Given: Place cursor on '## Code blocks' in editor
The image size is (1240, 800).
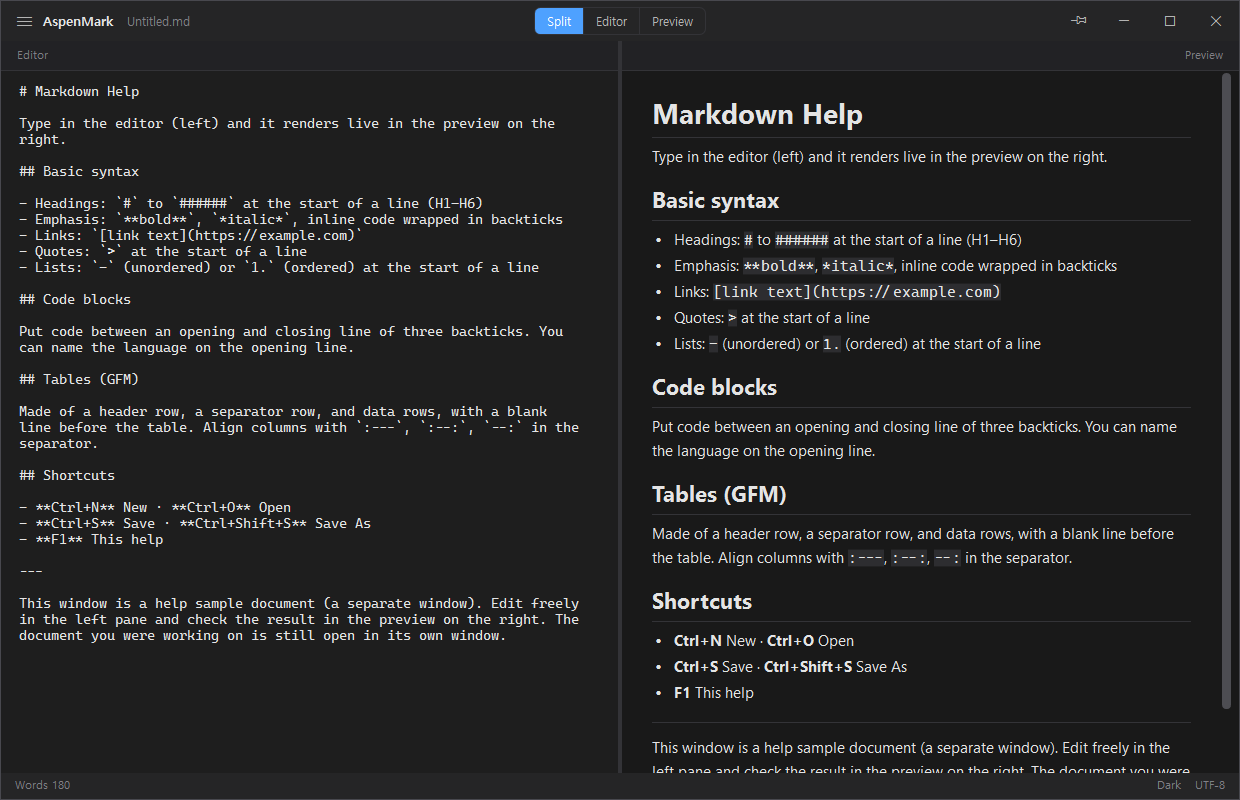Looking at the screenshot, I should point(75,299).
